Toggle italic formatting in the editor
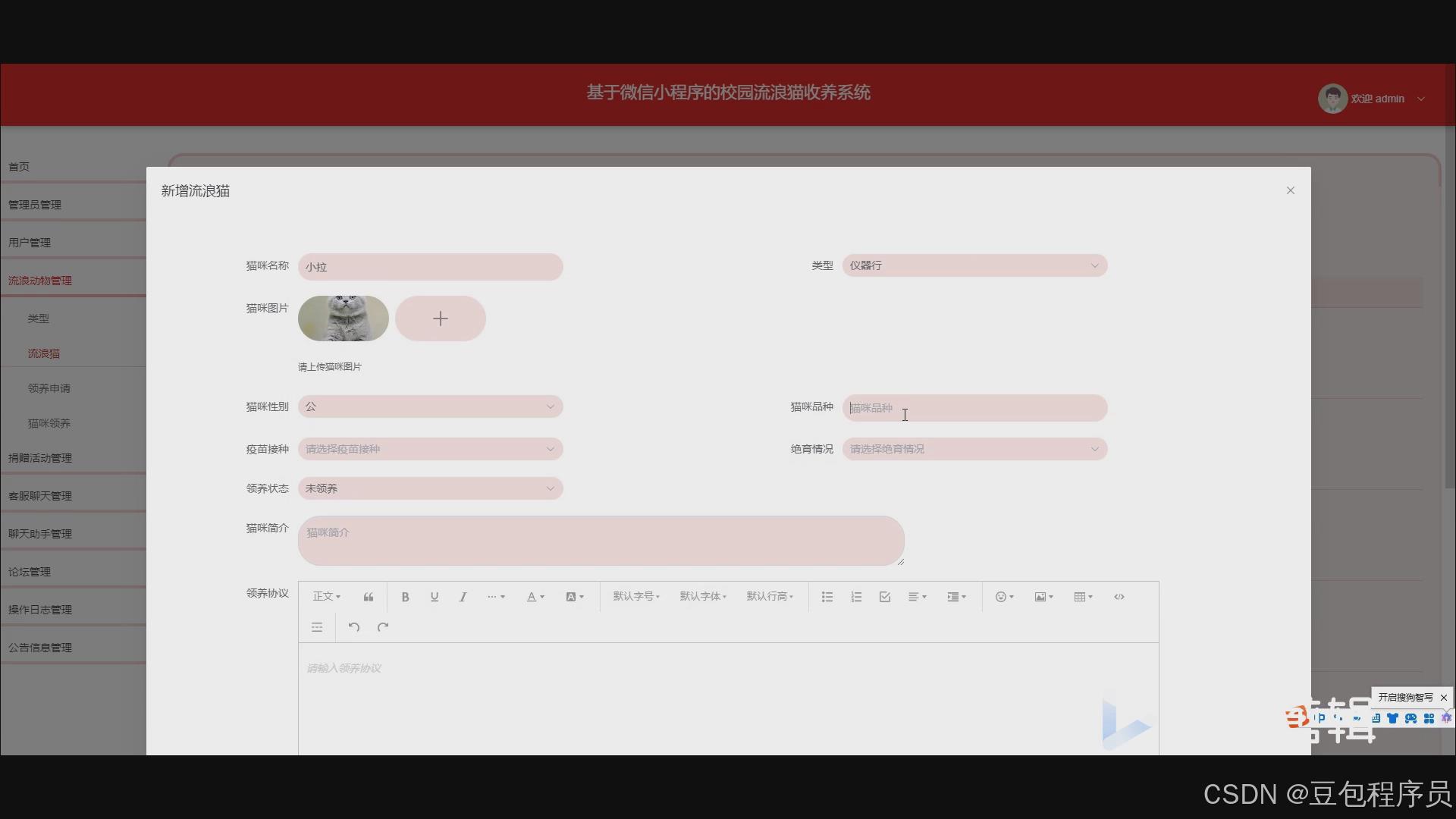The width and height of the screenshot is (1456, 819). [463, 597]
